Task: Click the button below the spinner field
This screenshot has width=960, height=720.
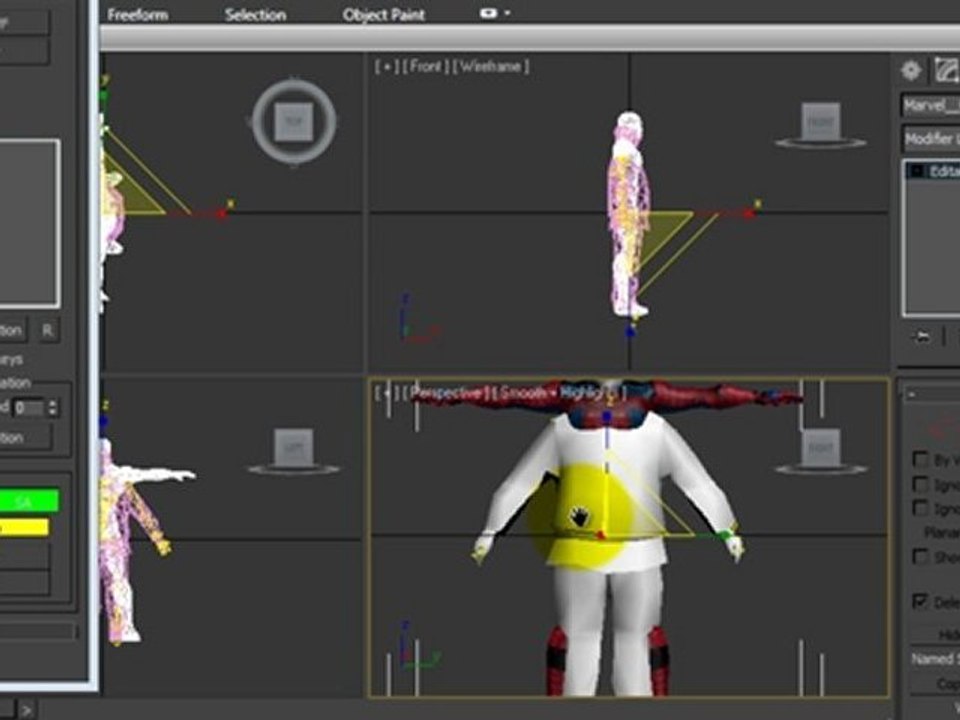Action: click(25, 437)
